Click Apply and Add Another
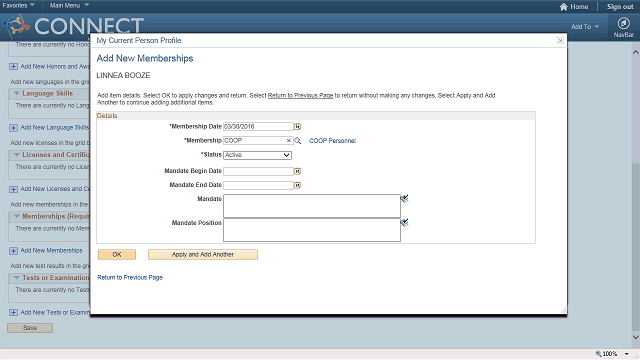The height and width of the screenshot is (360, 640). coord(203,254)
